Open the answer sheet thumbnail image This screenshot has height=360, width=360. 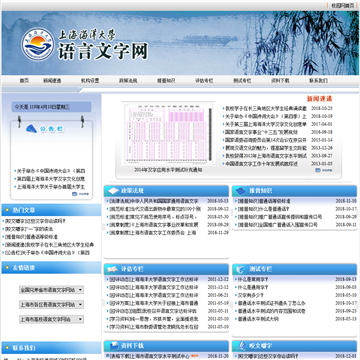pyautogui.click(x=168, y=134)
